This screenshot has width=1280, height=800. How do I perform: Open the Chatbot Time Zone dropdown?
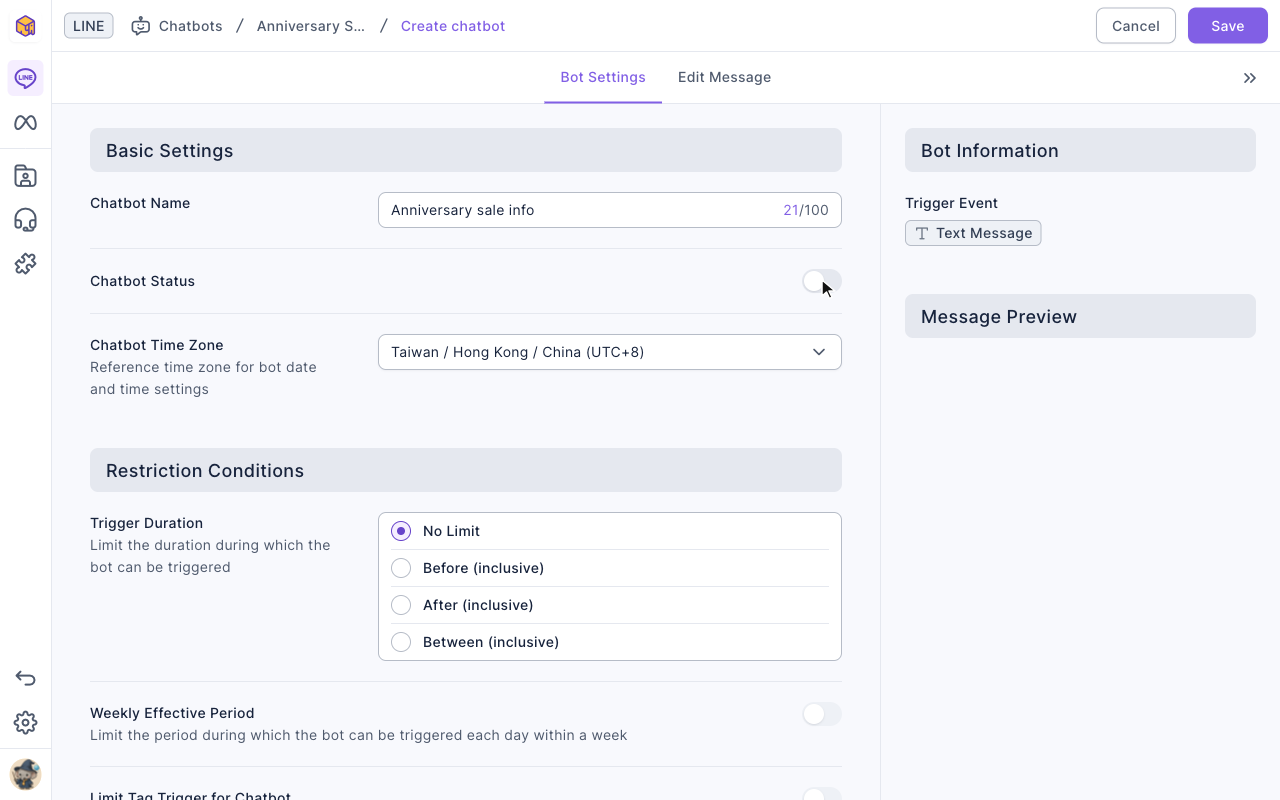[x=610, y=352]
